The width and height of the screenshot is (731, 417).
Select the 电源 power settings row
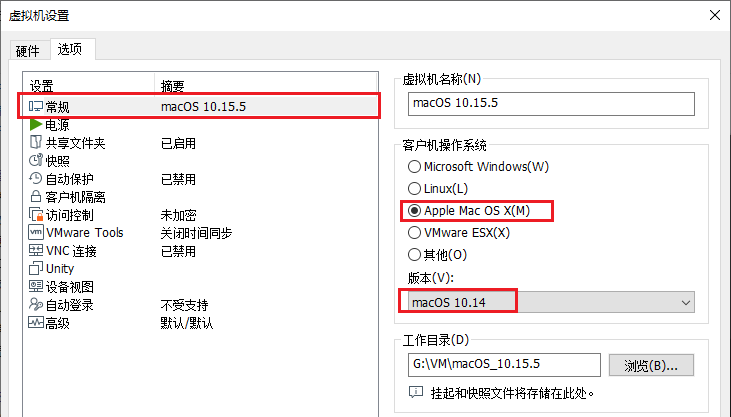pyautogui.click(x=200, y=125)
